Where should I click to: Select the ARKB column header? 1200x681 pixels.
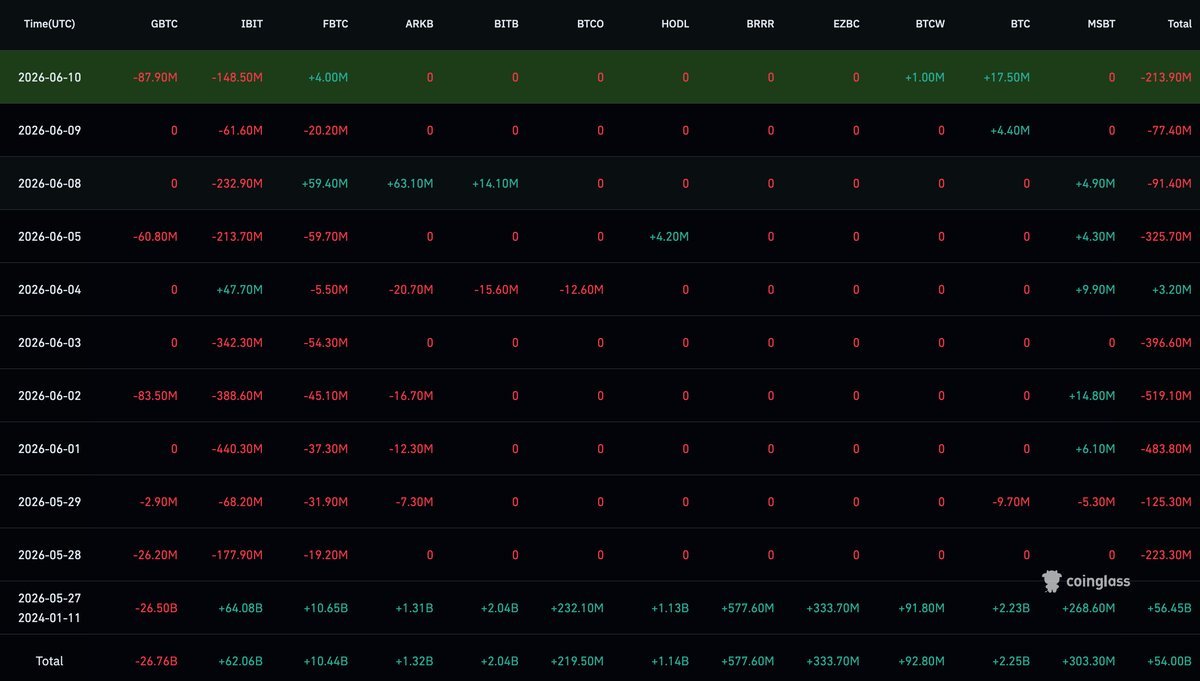click(419, 23)
